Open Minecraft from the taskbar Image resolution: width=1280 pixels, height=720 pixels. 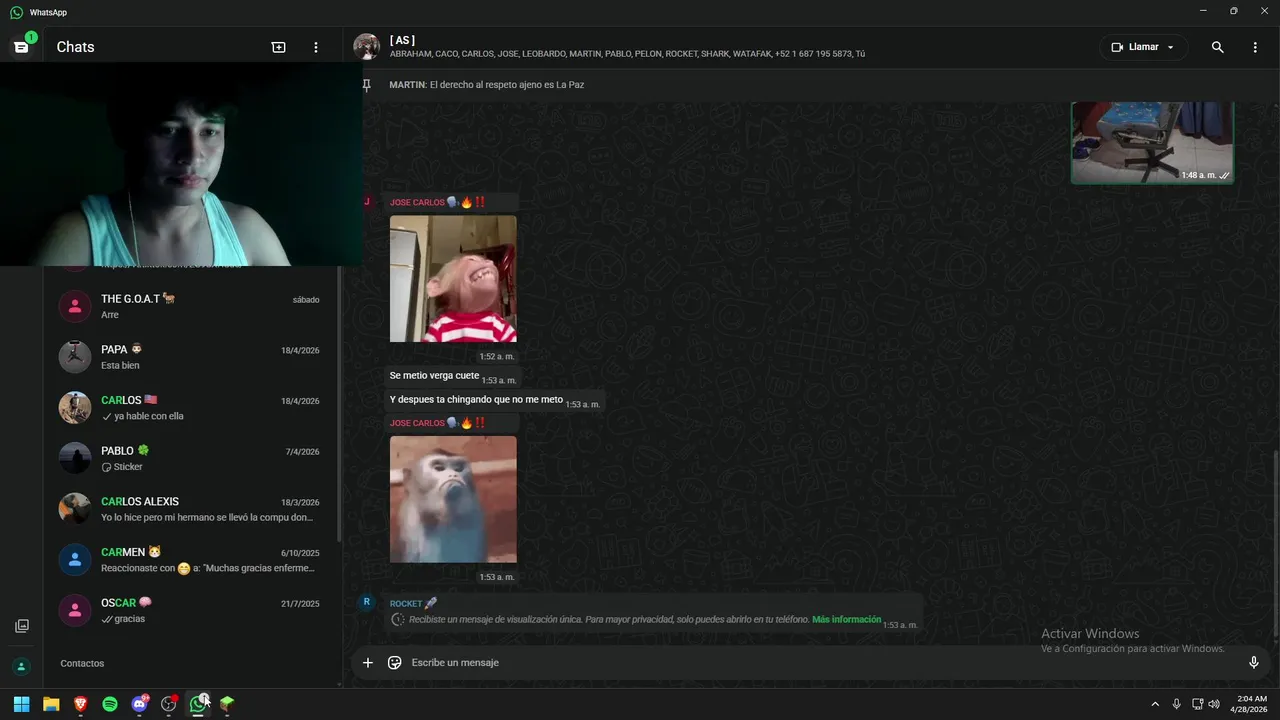pyautogui.click(x=227, y=704)
